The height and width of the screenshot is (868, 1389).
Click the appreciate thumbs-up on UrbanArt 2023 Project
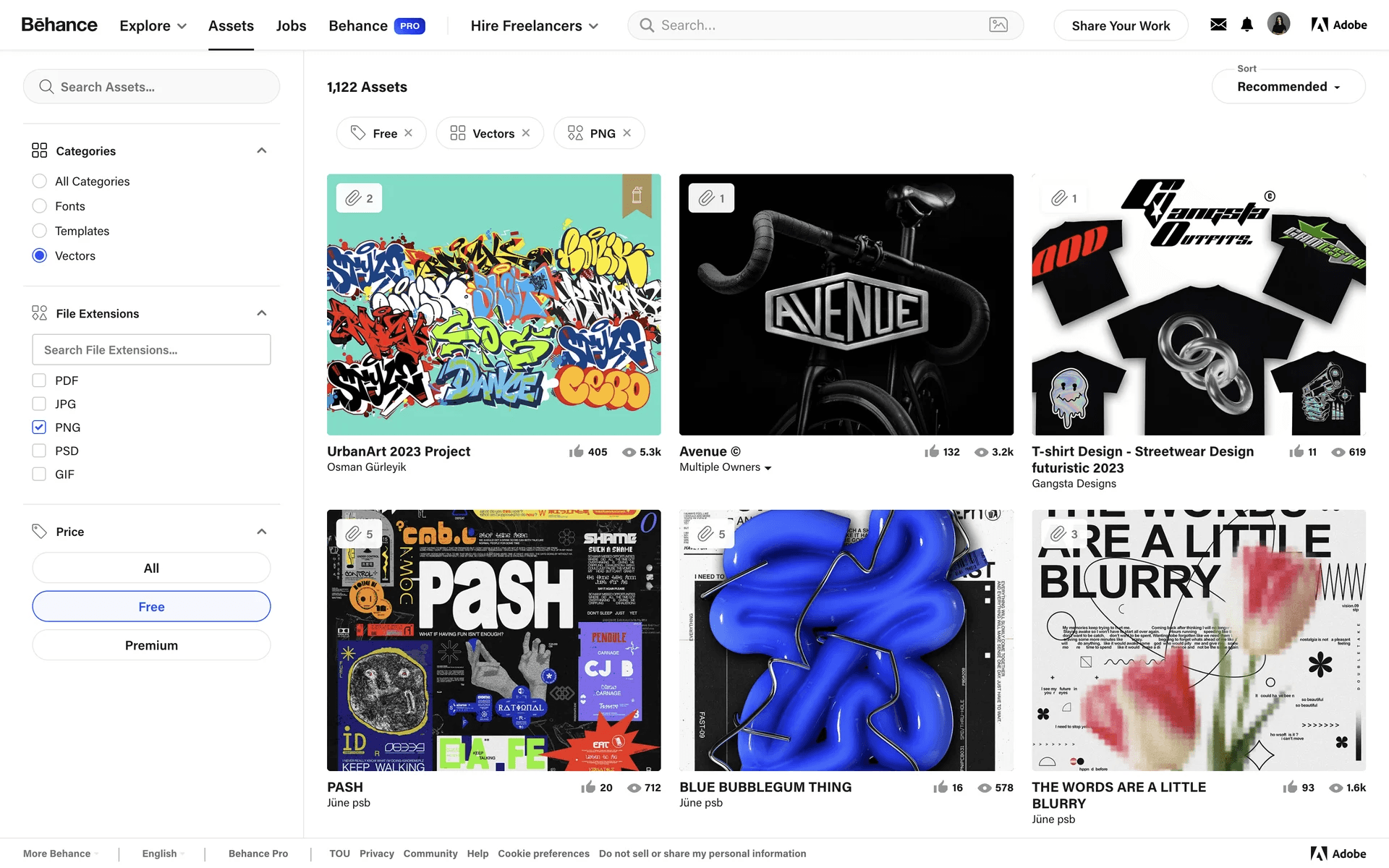tap(577, 451)
